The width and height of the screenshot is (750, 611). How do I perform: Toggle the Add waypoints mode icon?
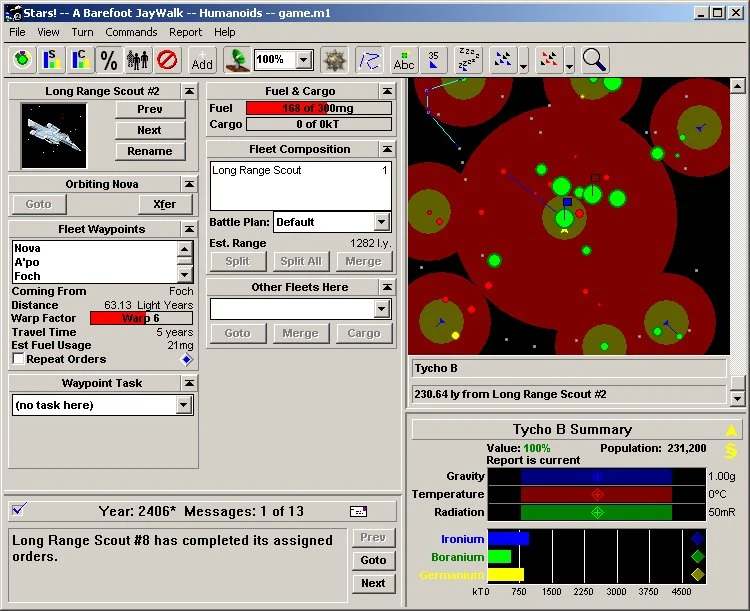[202, 60]
